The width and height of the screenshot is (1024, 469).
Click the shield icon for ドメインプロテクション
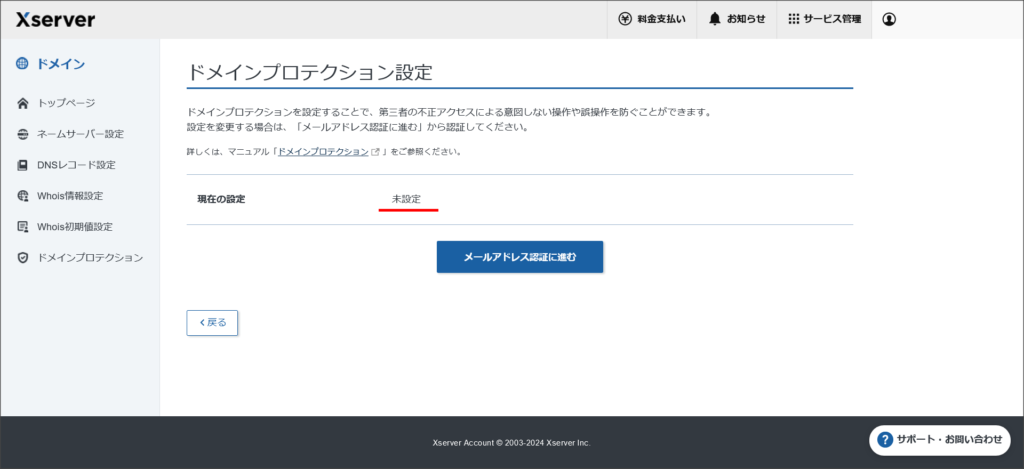click(x=23, y=258)
